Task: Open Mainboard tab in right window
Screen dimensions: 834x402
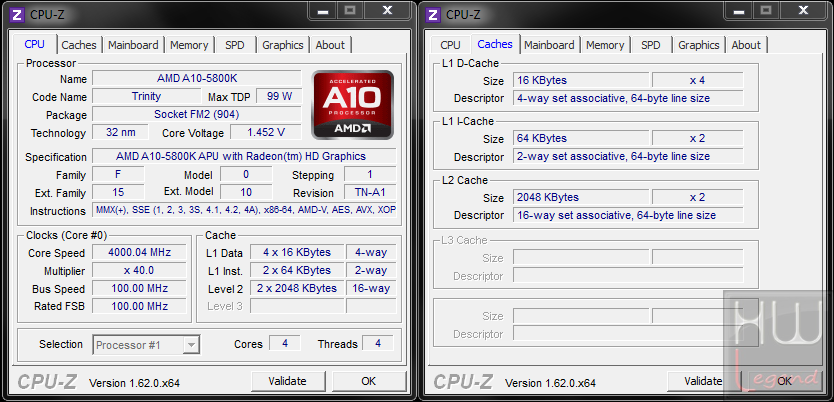Action: (549, 45)
